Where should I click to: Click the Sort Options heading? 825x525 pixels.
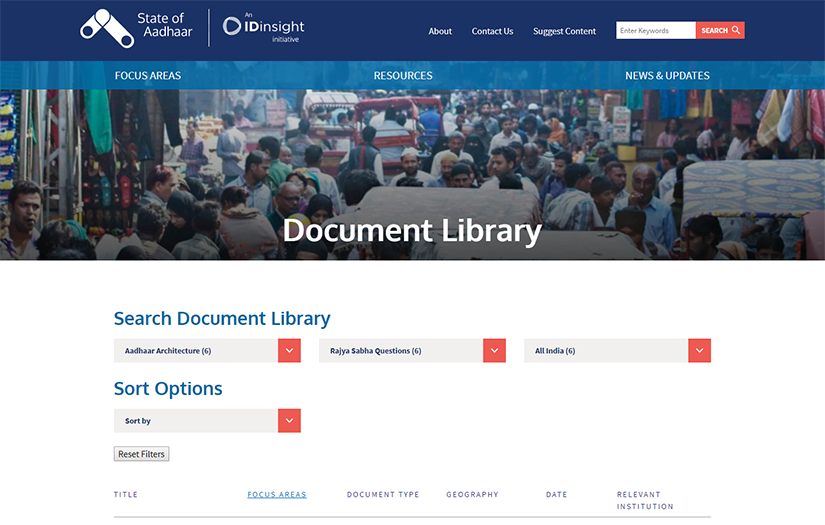tap(168, 388)
